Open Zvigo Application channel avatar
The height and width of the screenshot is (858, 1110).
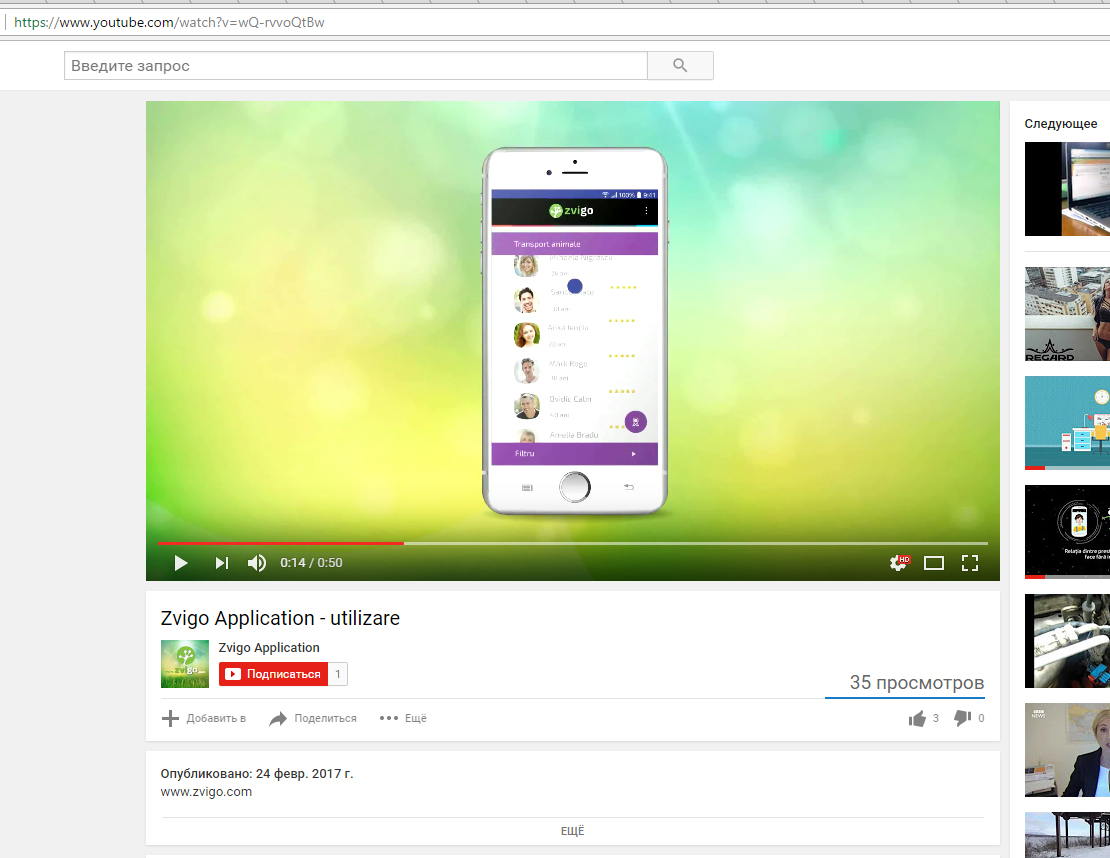click(x=185, y=664)
